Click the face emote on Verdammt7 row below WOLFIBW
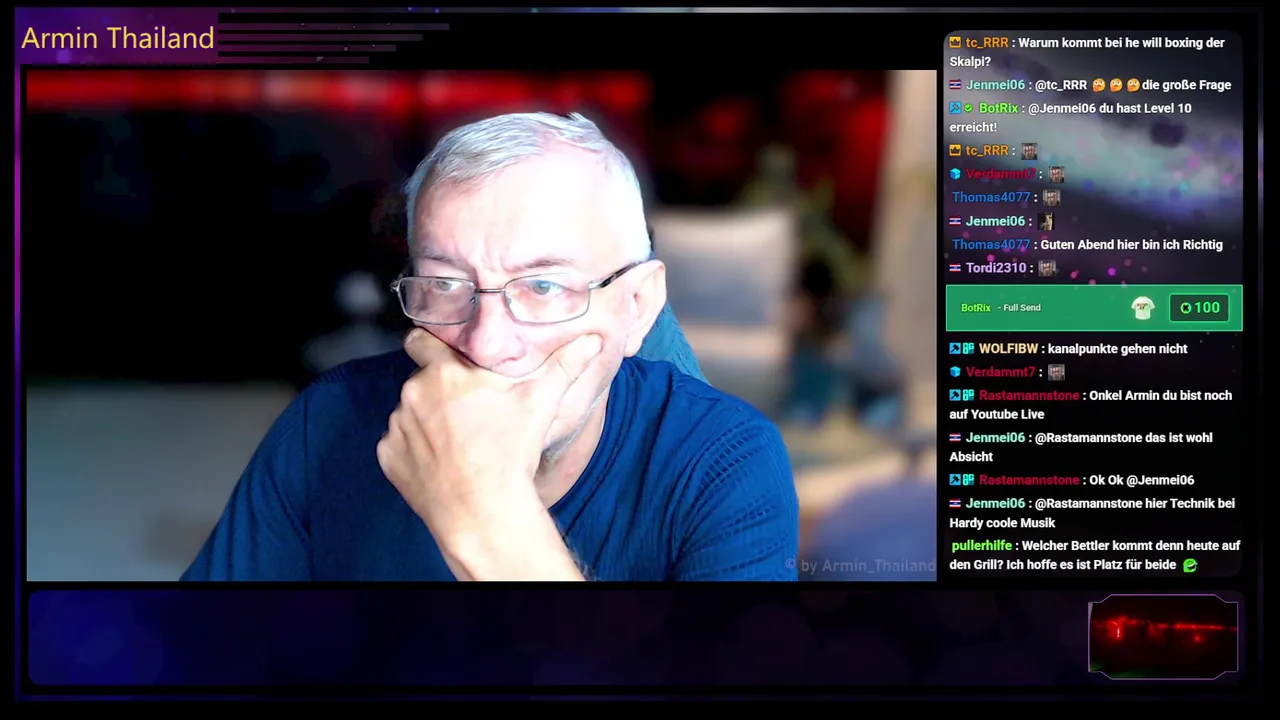The width and height of the screenshot is (1280, 720). pyautogui.click(x=1056, y=372)
